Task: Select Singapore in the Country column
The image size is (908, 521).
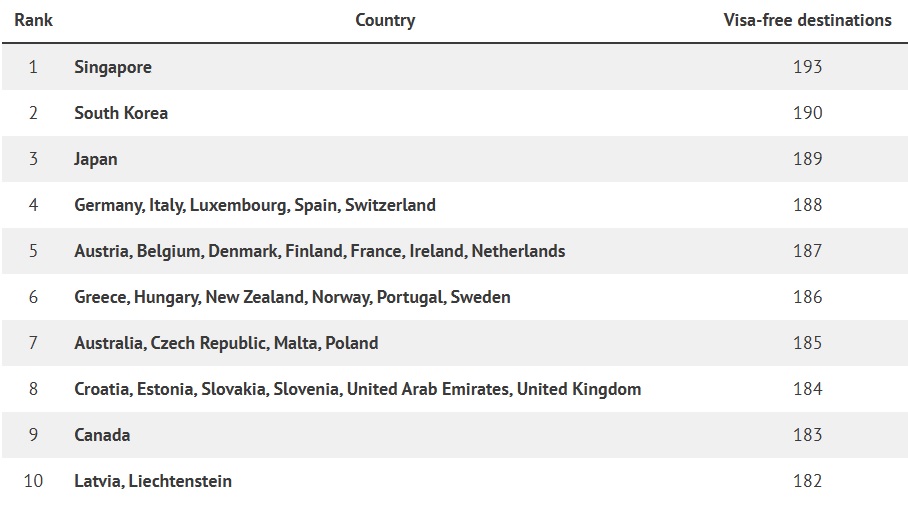Action: click(113, 67)
